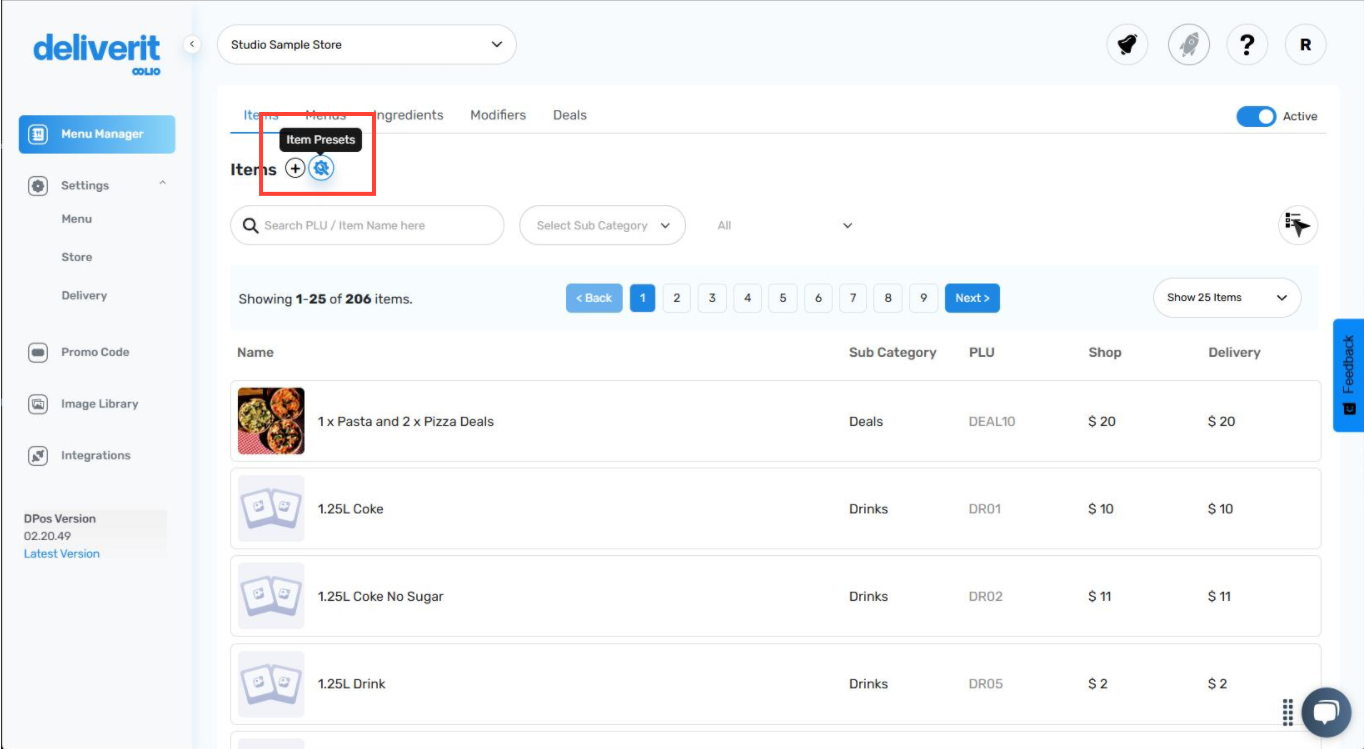Open the Show 25 Items dropdown
Viewport: 1364px width, 749px height.
pyautogui.click(x=1226, y=297)
